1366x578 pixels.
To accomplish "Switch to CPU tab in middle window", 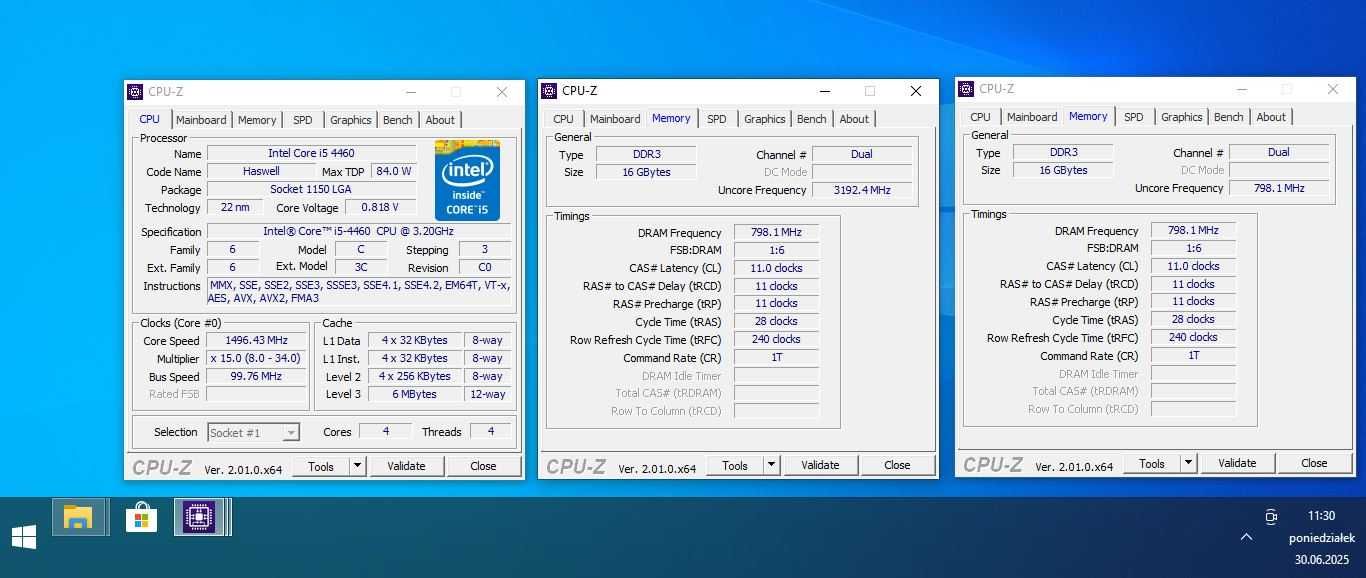I will tap(564, 119).
